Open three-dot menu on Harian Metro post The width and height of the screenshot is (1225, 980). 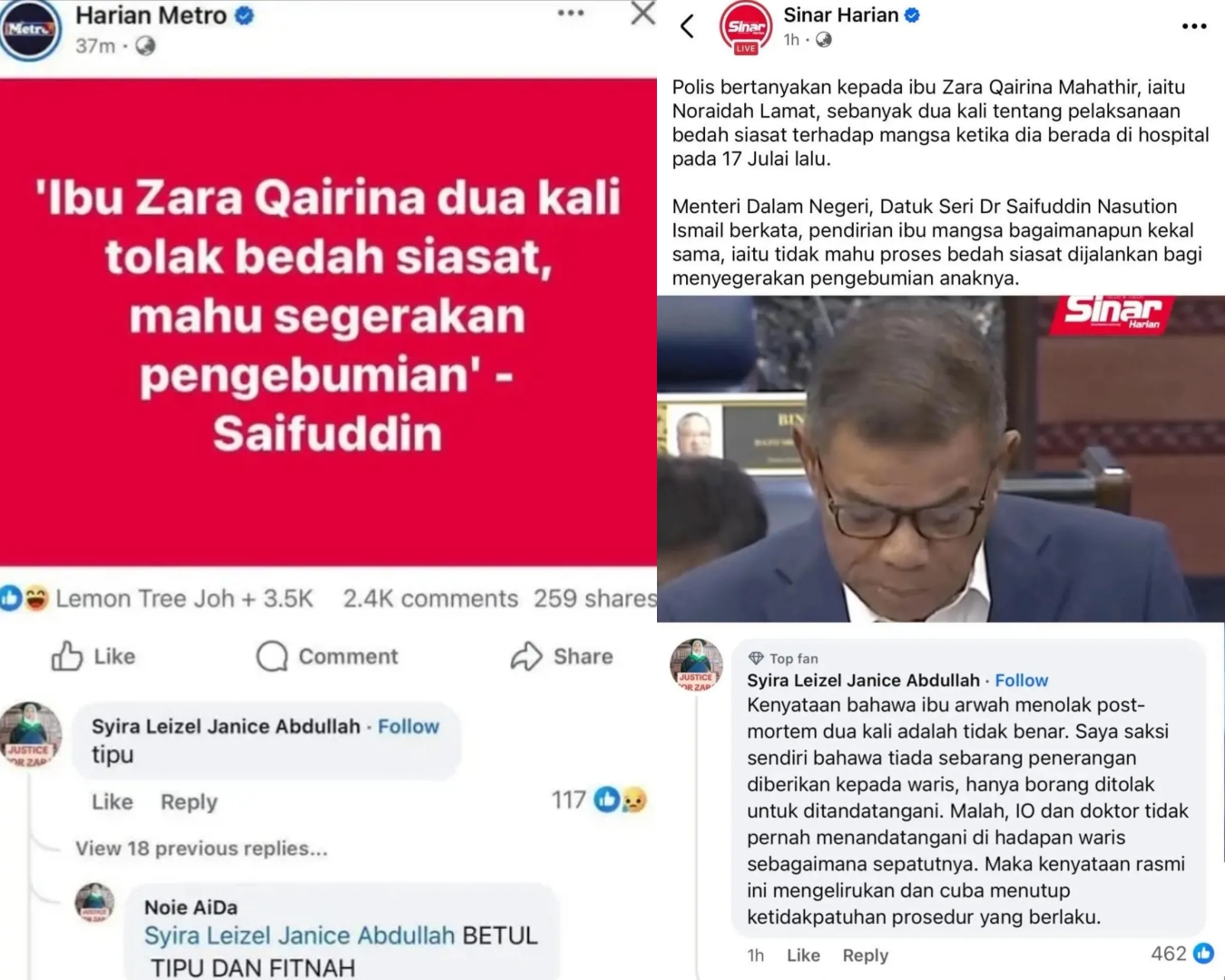tap(571, 13)
